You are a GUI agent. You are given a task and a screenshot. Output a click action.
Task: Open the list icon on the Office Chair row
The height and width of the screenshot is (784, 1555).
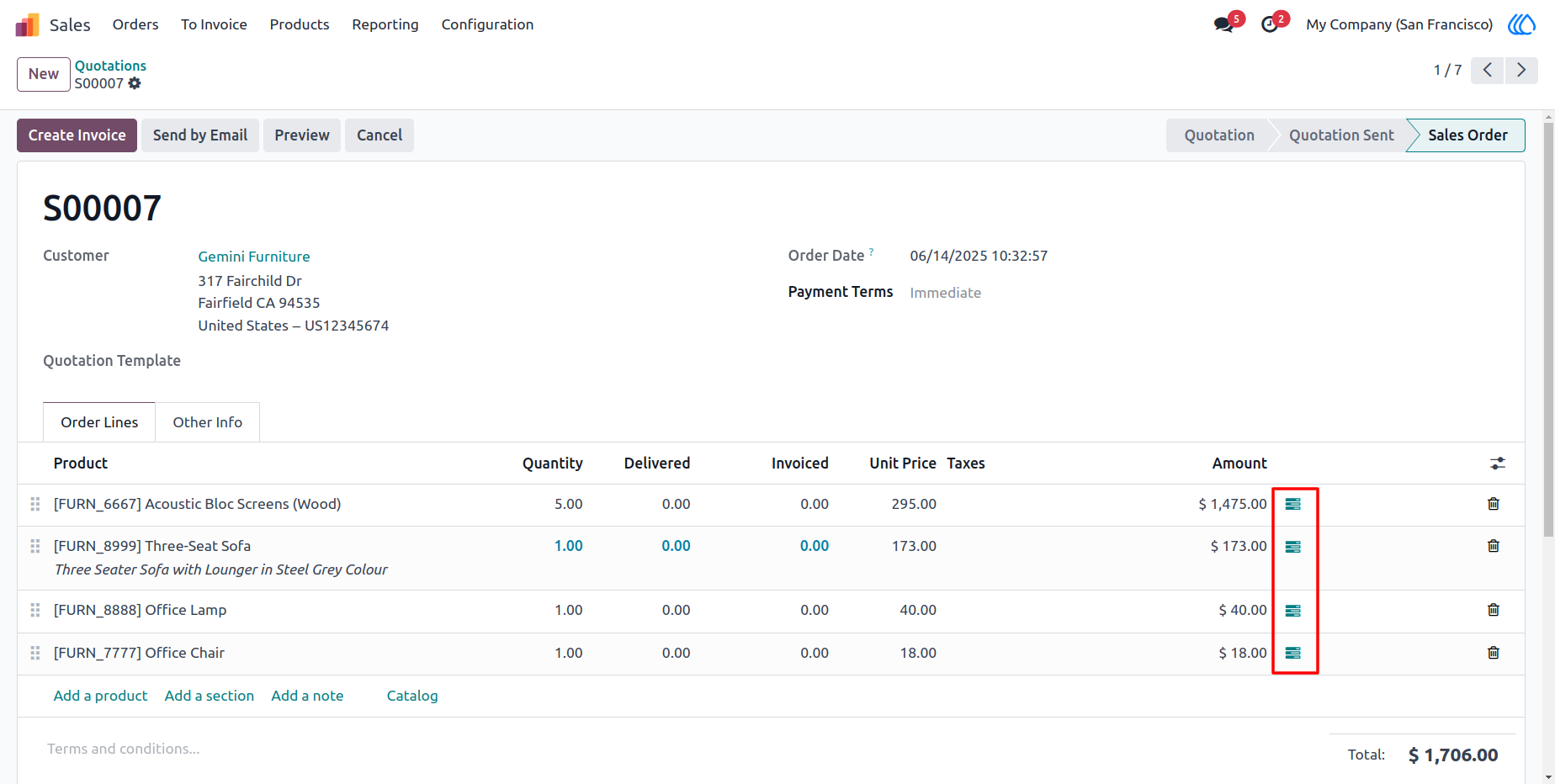[x=1293, y=653]
